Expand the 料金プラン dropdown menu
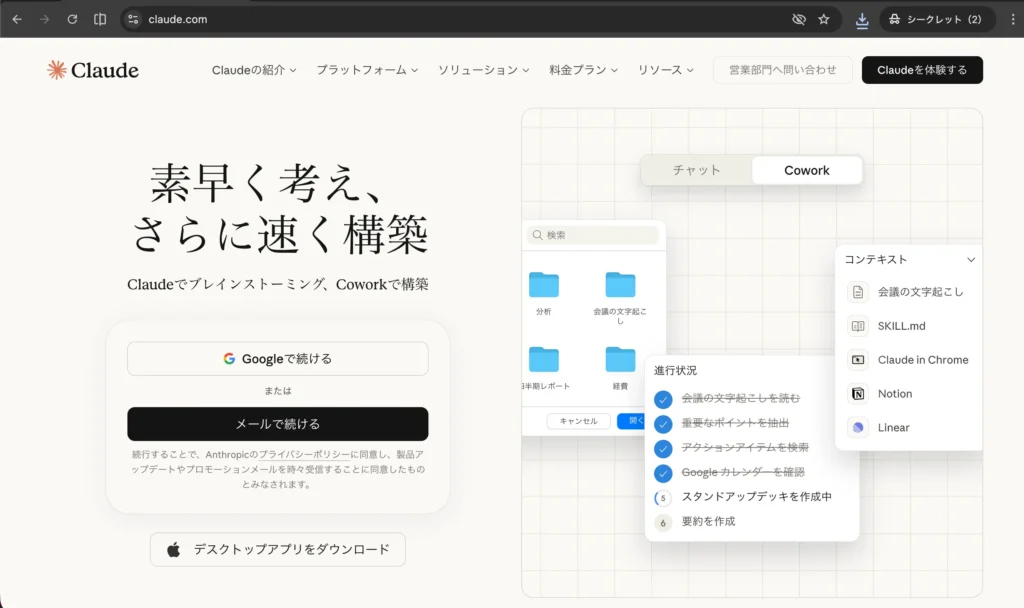The width and height of the screenshot is (1024, 608). [583, 70]
